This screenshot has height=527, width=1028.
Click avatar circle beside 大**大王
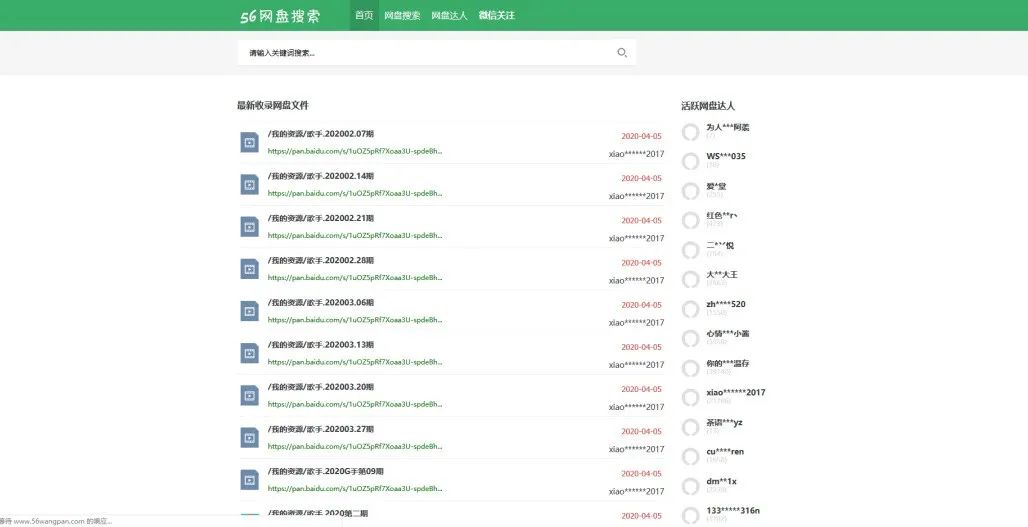point(690,279)
